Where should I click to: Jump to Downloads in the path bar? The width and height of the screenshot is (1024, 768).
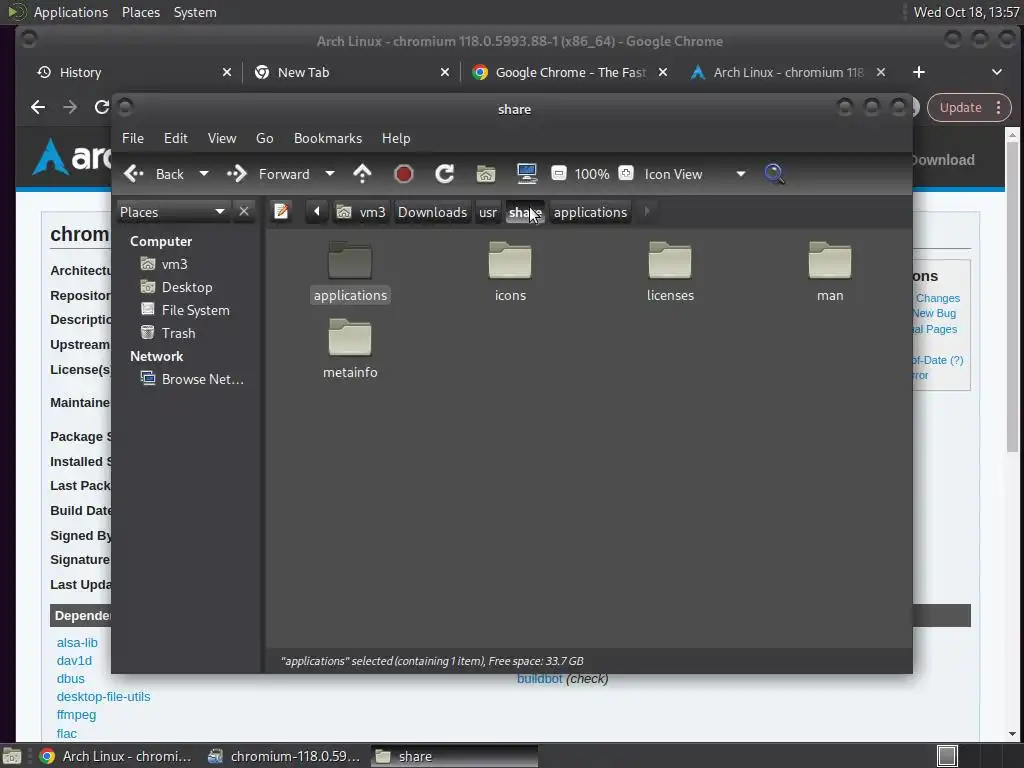point(432,212)
